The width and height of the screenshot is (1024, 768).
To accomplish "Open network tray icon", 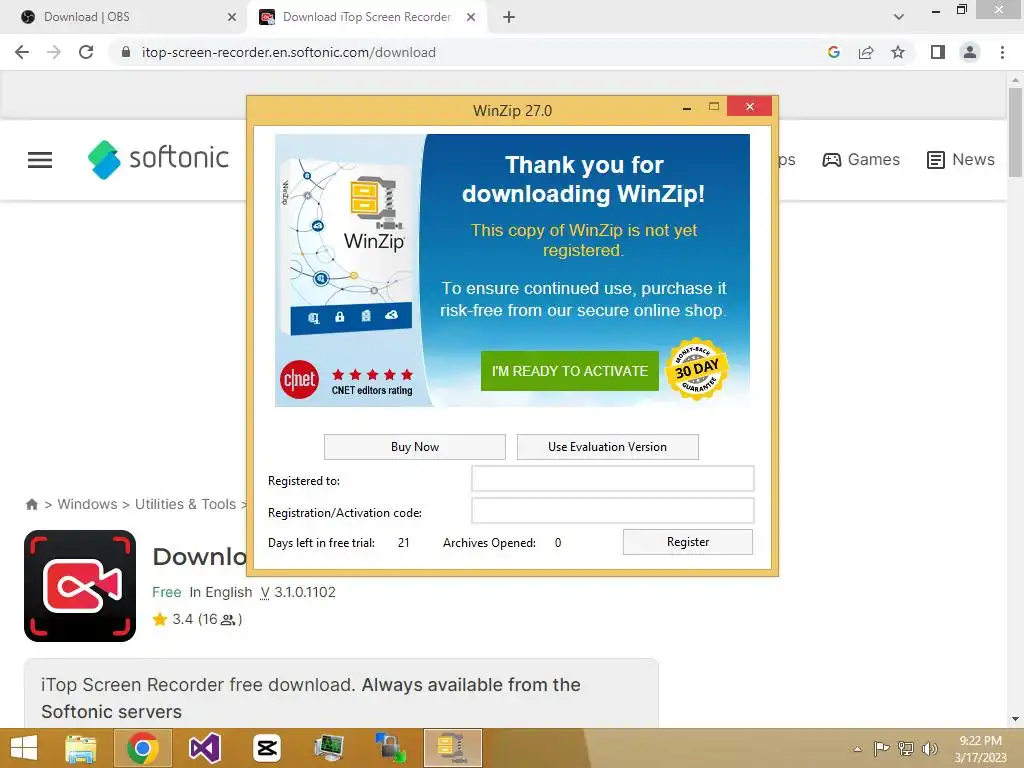I will point(906,749).
